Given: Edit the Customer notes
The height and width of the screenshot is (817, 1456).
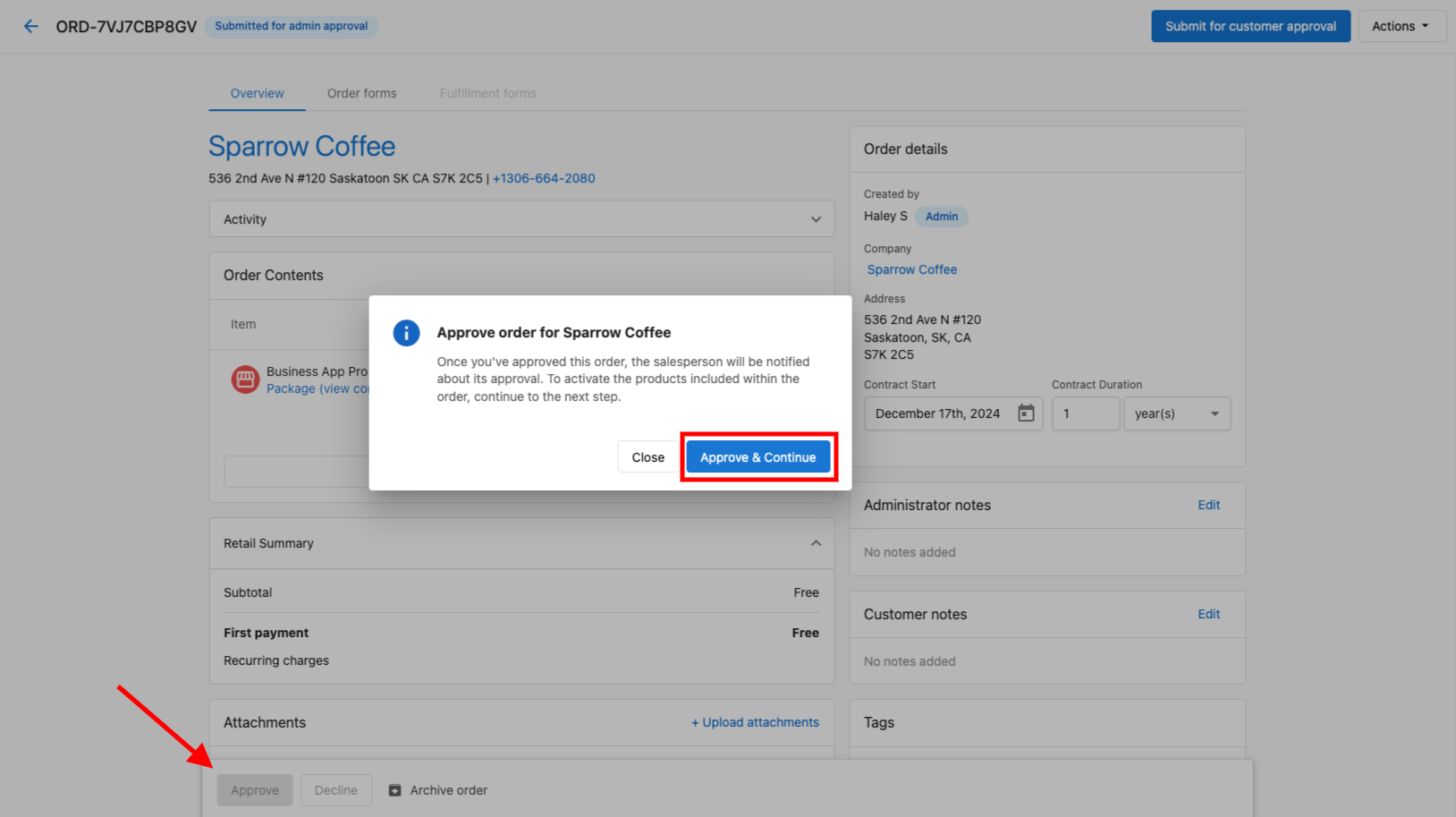Looking at the screenshot, I should pyautogui.click(x=1209, y=614).
